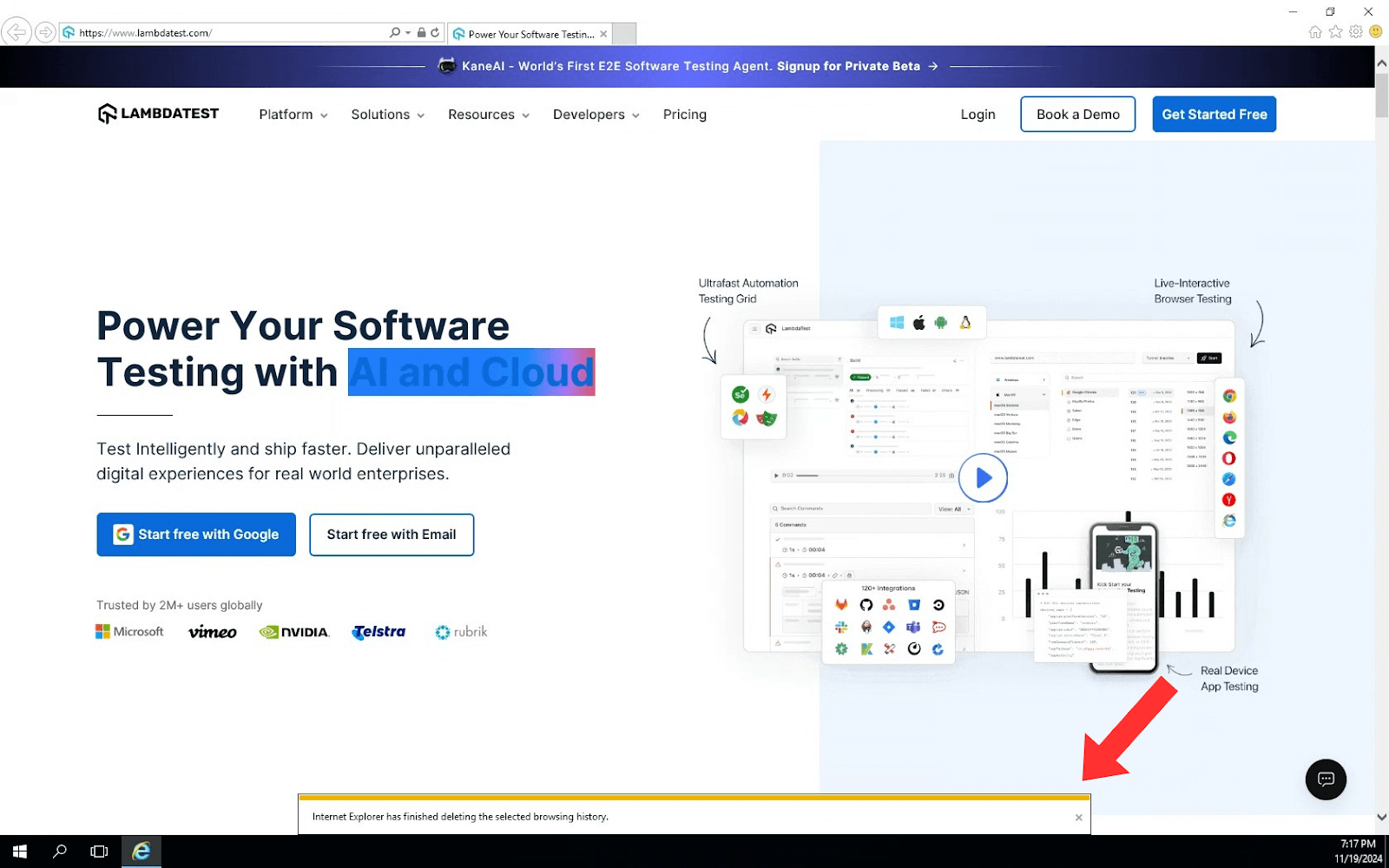
Task: Click the refresh icon in address bar
Action: 435,33
